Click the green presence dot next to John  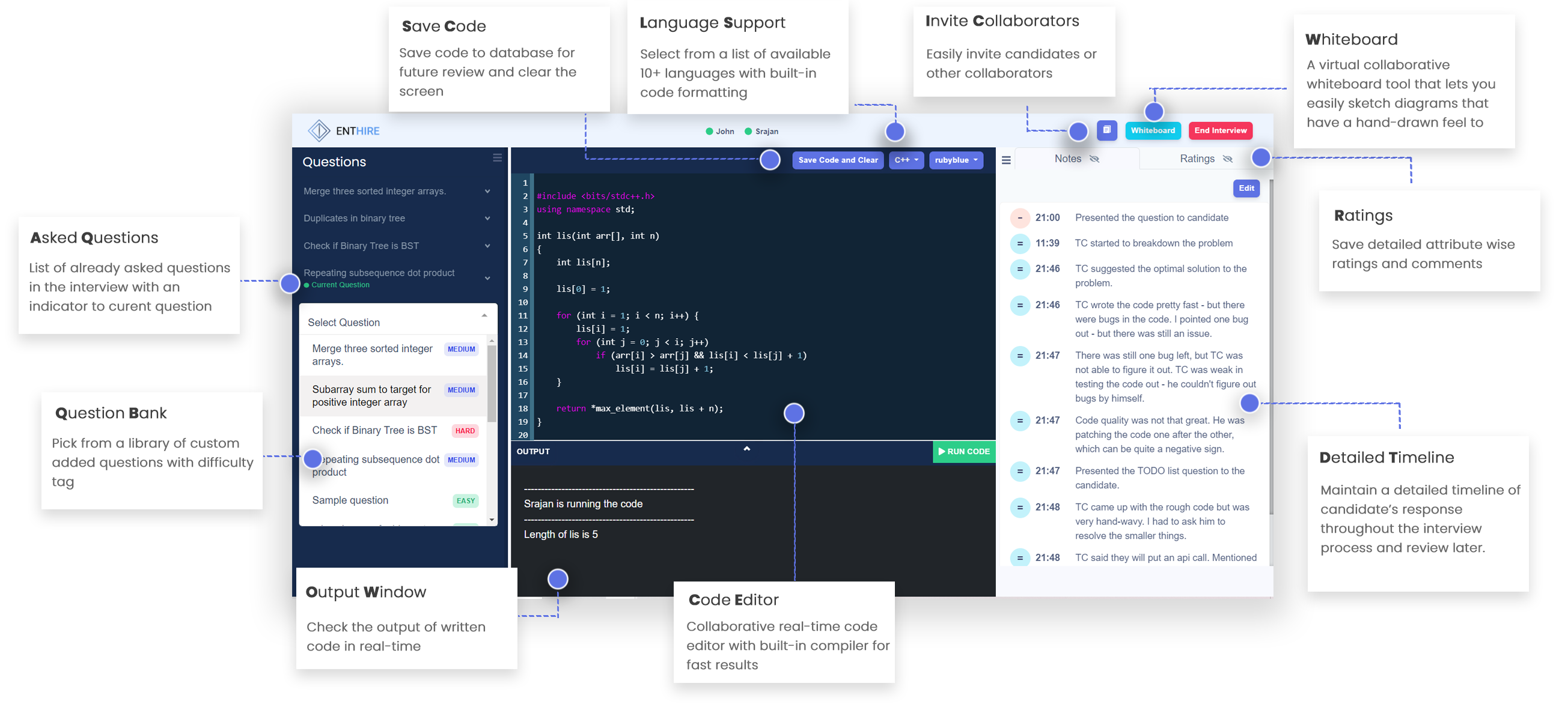709,131
